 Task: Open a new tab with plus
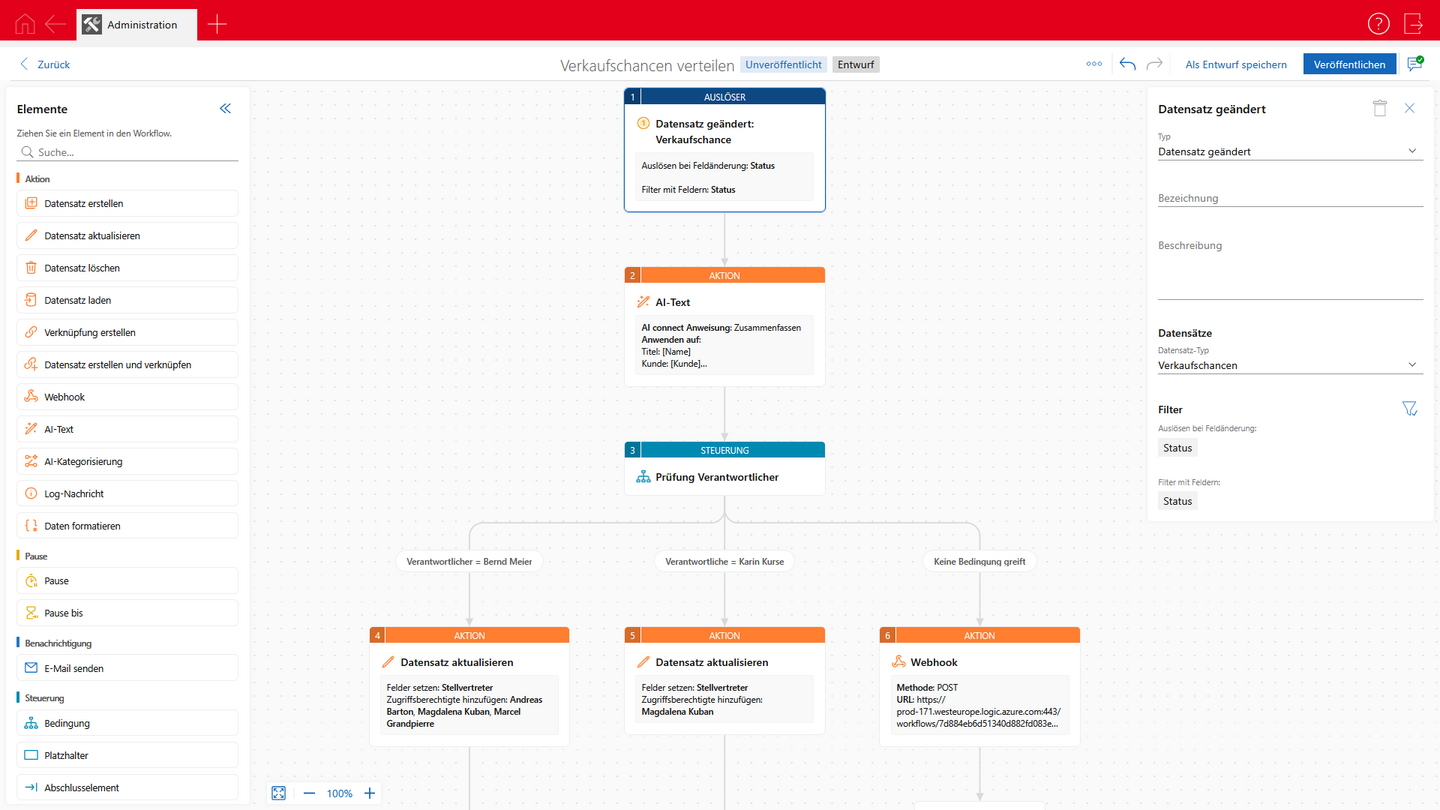click(217, 25)
